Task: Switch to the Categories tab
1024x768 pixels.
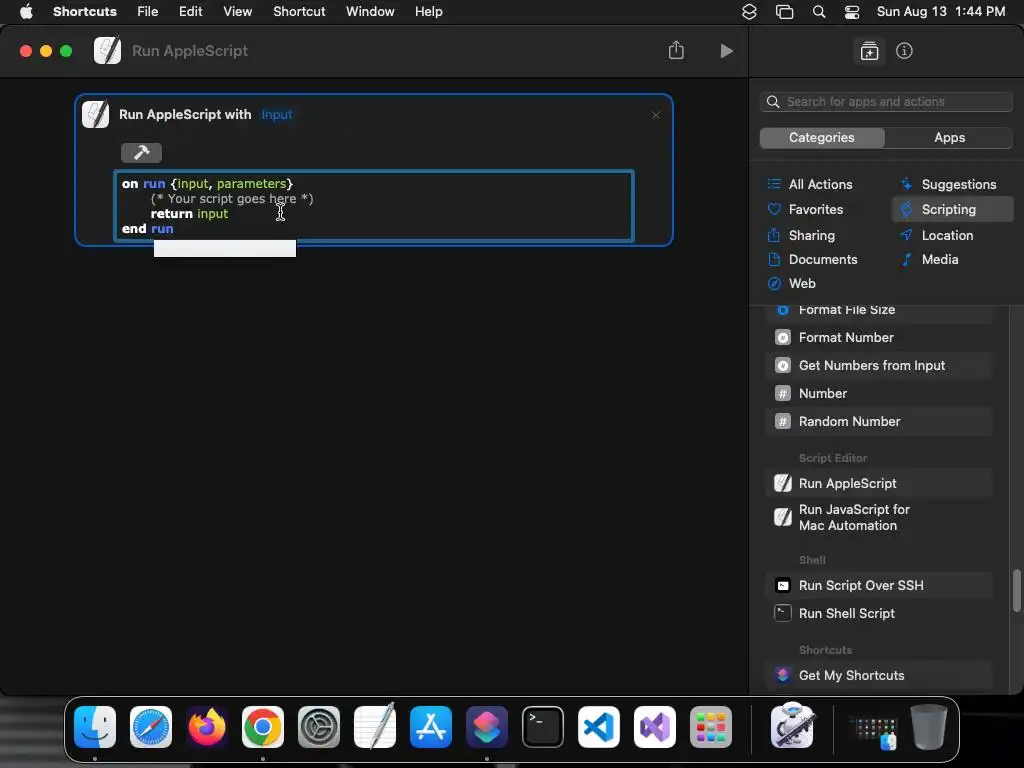Action: pos(822,138)
